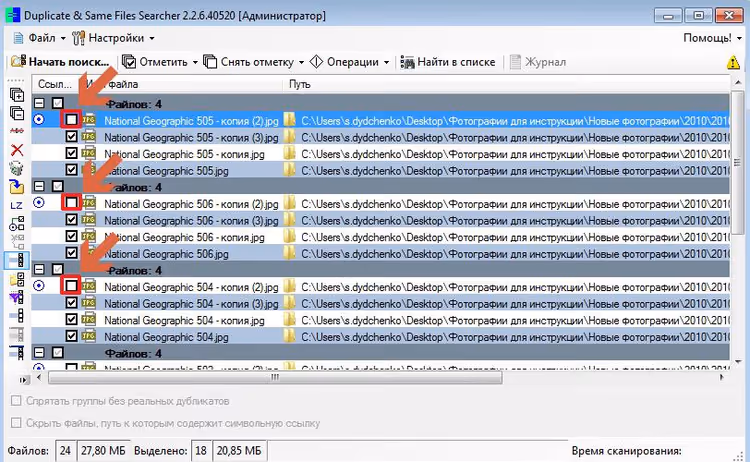Uncheck National Geographic 505 - копия (3).jpg

pos(71,137)
